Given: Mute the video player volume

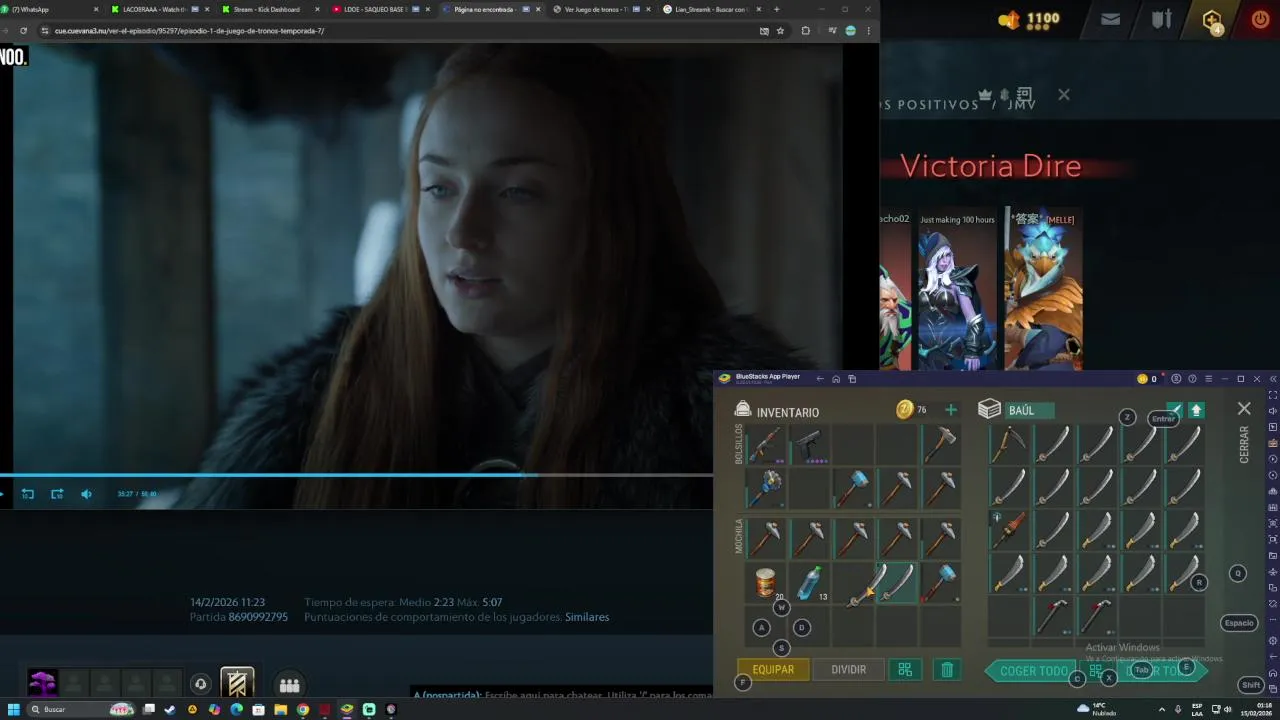Looking at the screenshot, I should click(x=86, y=494).
